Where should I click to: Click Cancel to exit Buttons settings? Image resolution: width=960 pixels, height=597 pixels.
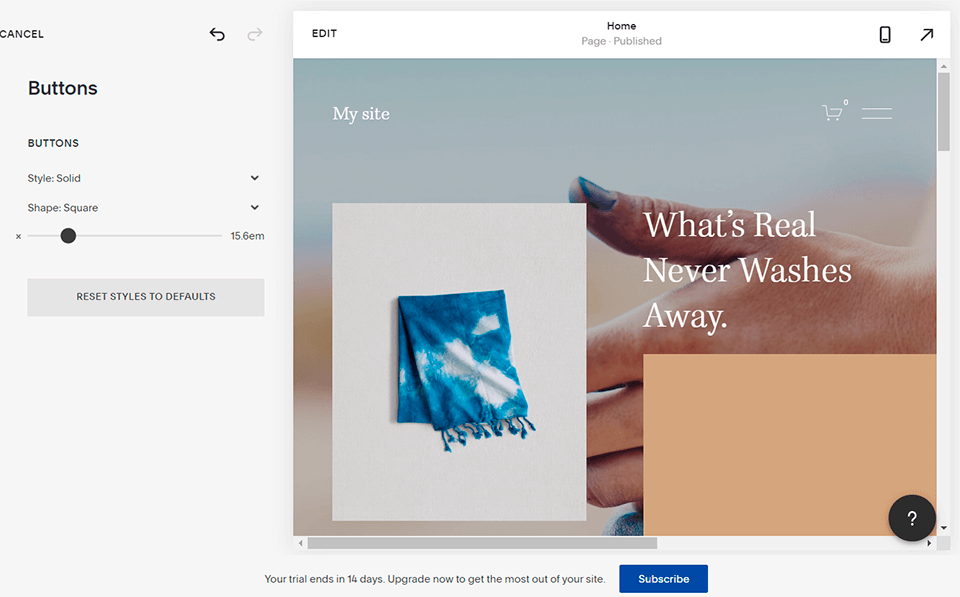[22, 33]
